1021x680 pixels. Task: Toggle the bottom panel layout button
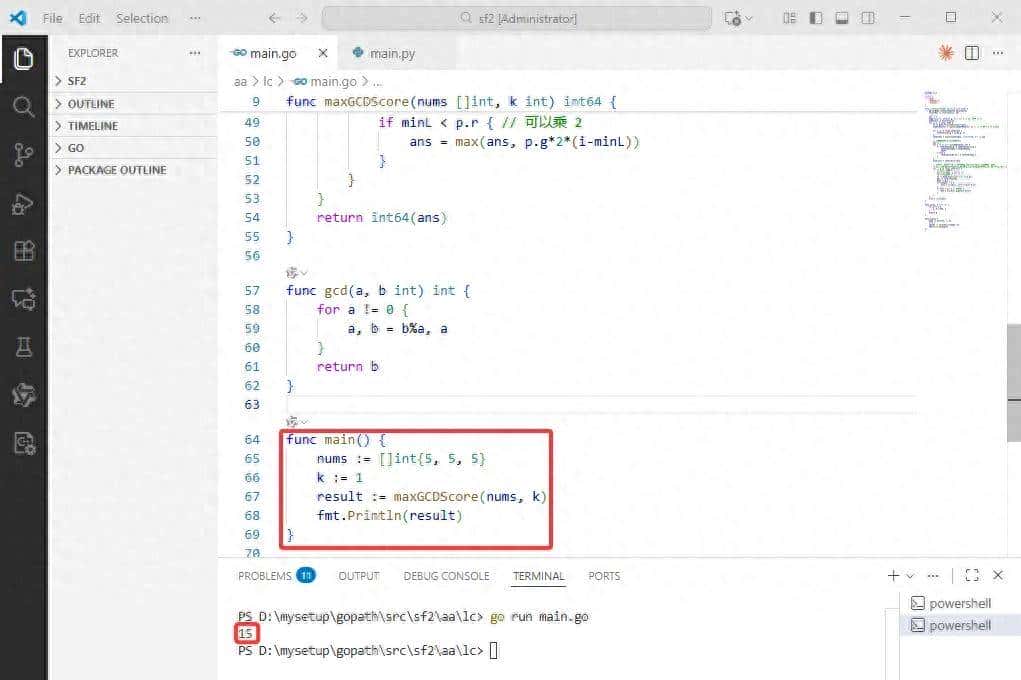842,18
